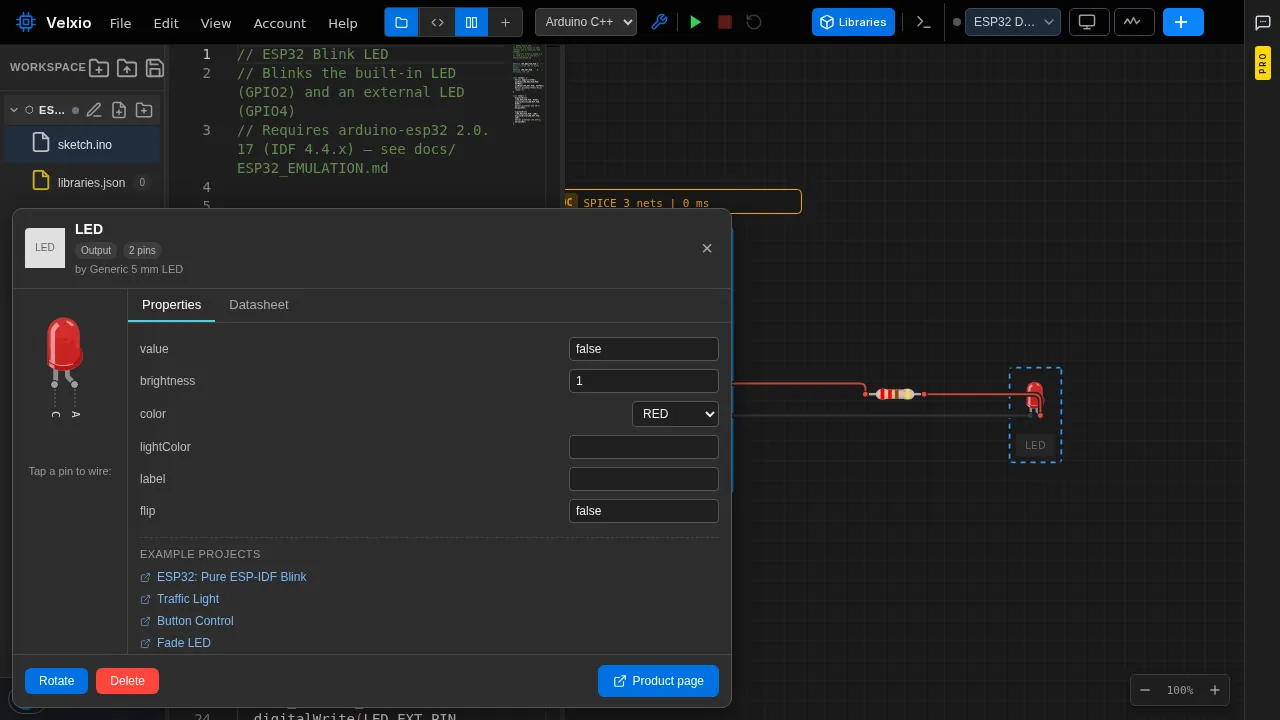1280x720 pixels.
Task: Run the simulation with the green play button
Action: pos(696,22)
